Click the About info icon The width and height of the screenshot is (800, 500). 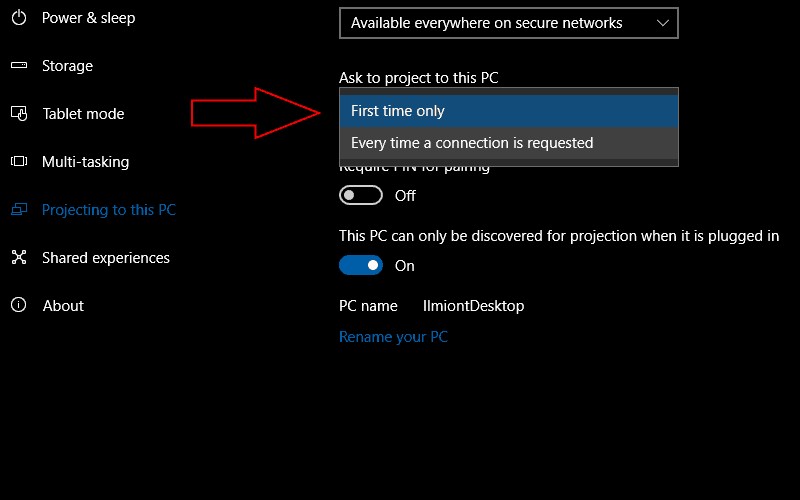(x=19, y=305)
